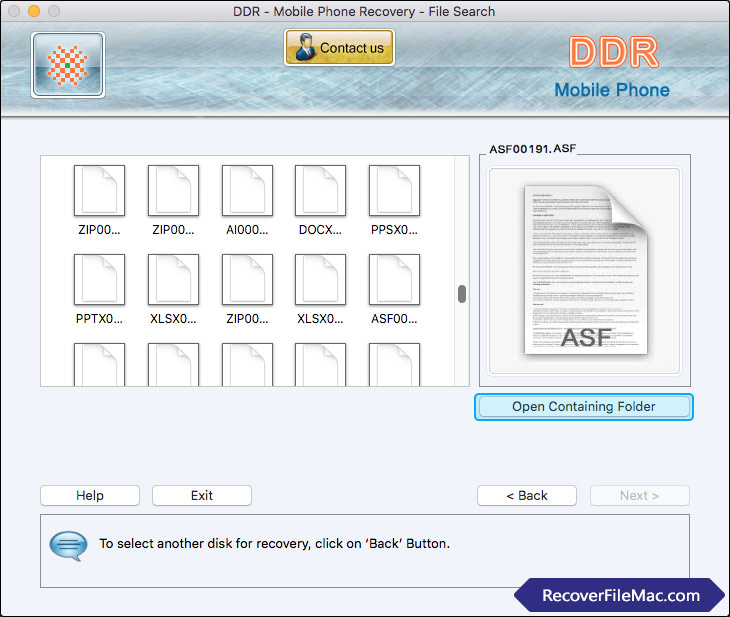The width and height of the screenshot is (730, 617).
Task: Click the speech bubble hint icon
Action: tap(68, 545)
